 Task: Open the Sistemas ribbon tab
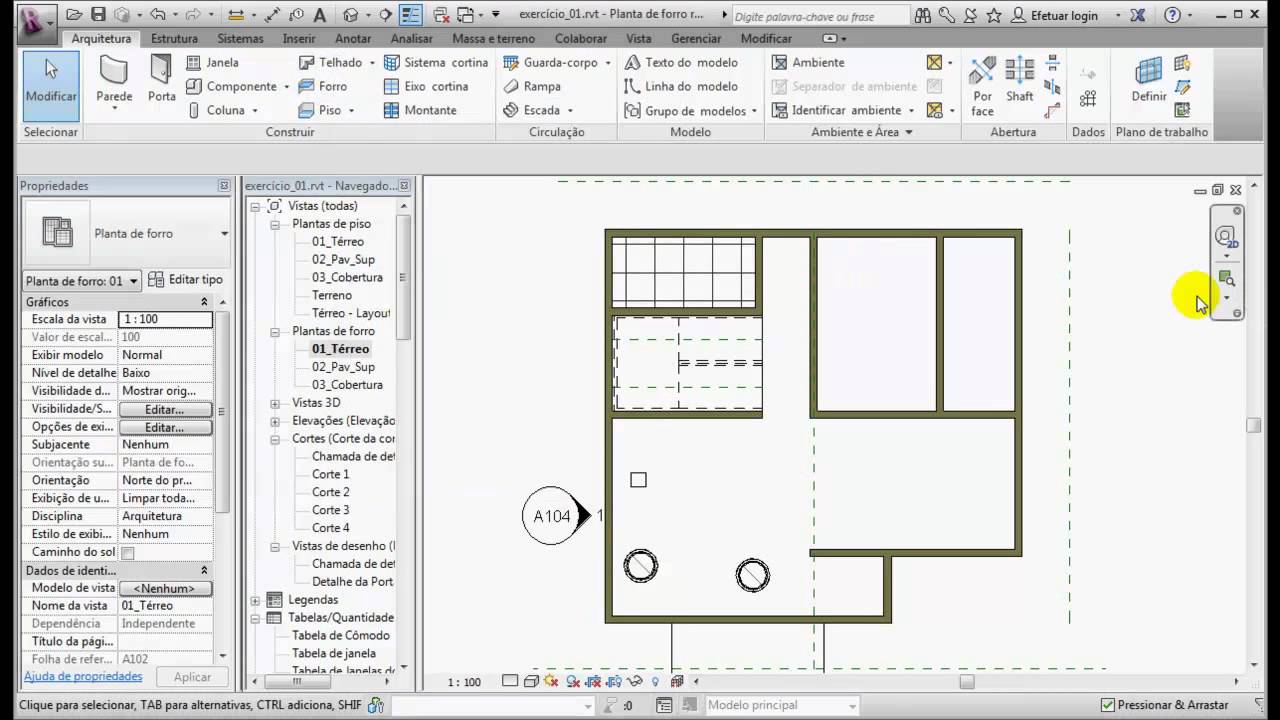(241, 38)
